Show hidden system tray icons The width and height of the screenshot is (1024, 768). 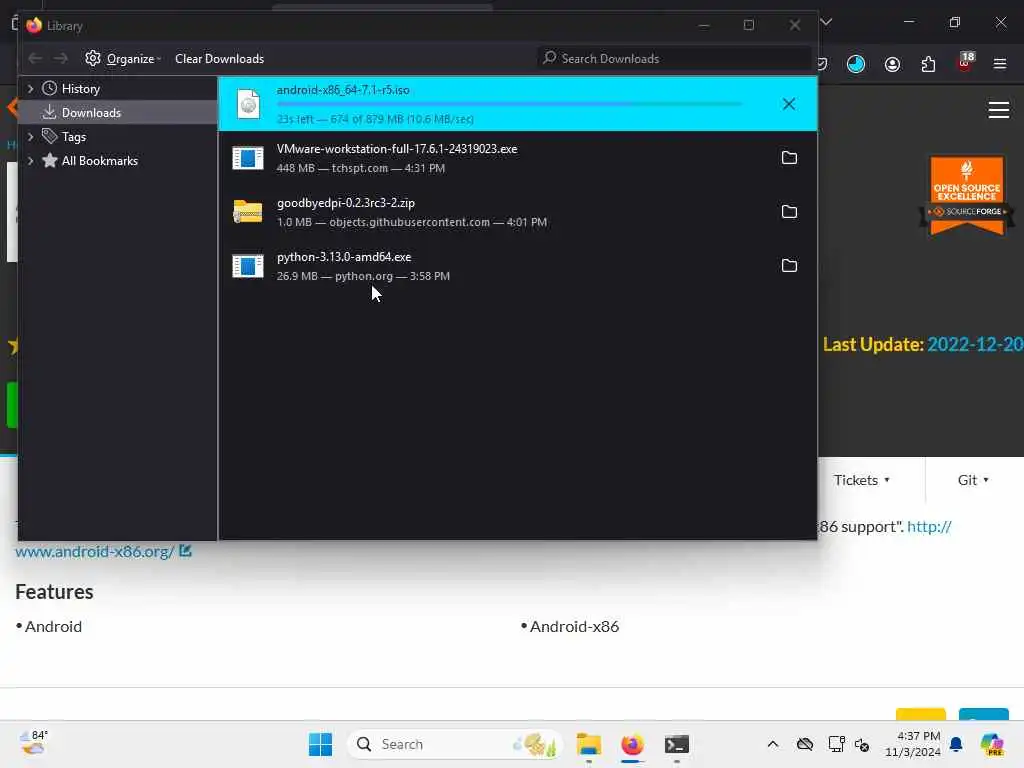point(773,744)
